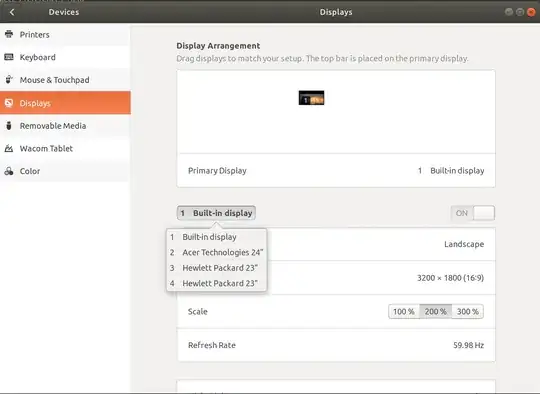
Task: Click the printer icon in sidebar
Action: (x=9, y=34)
